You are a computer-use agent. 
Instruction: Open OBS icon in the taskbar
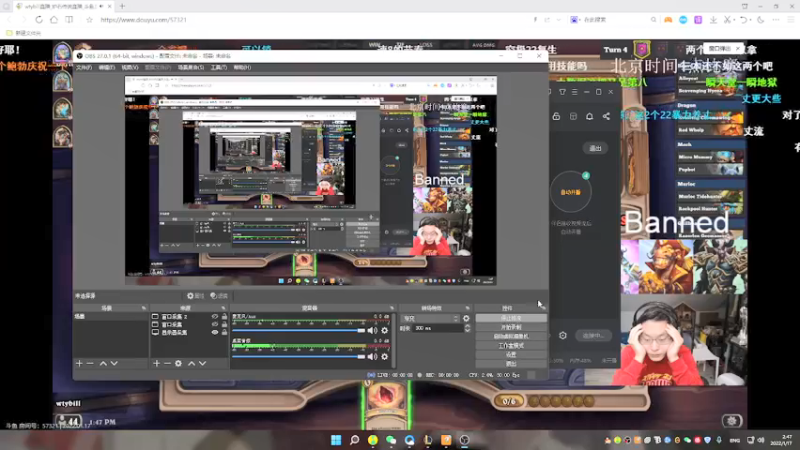[x=464, y=440]
